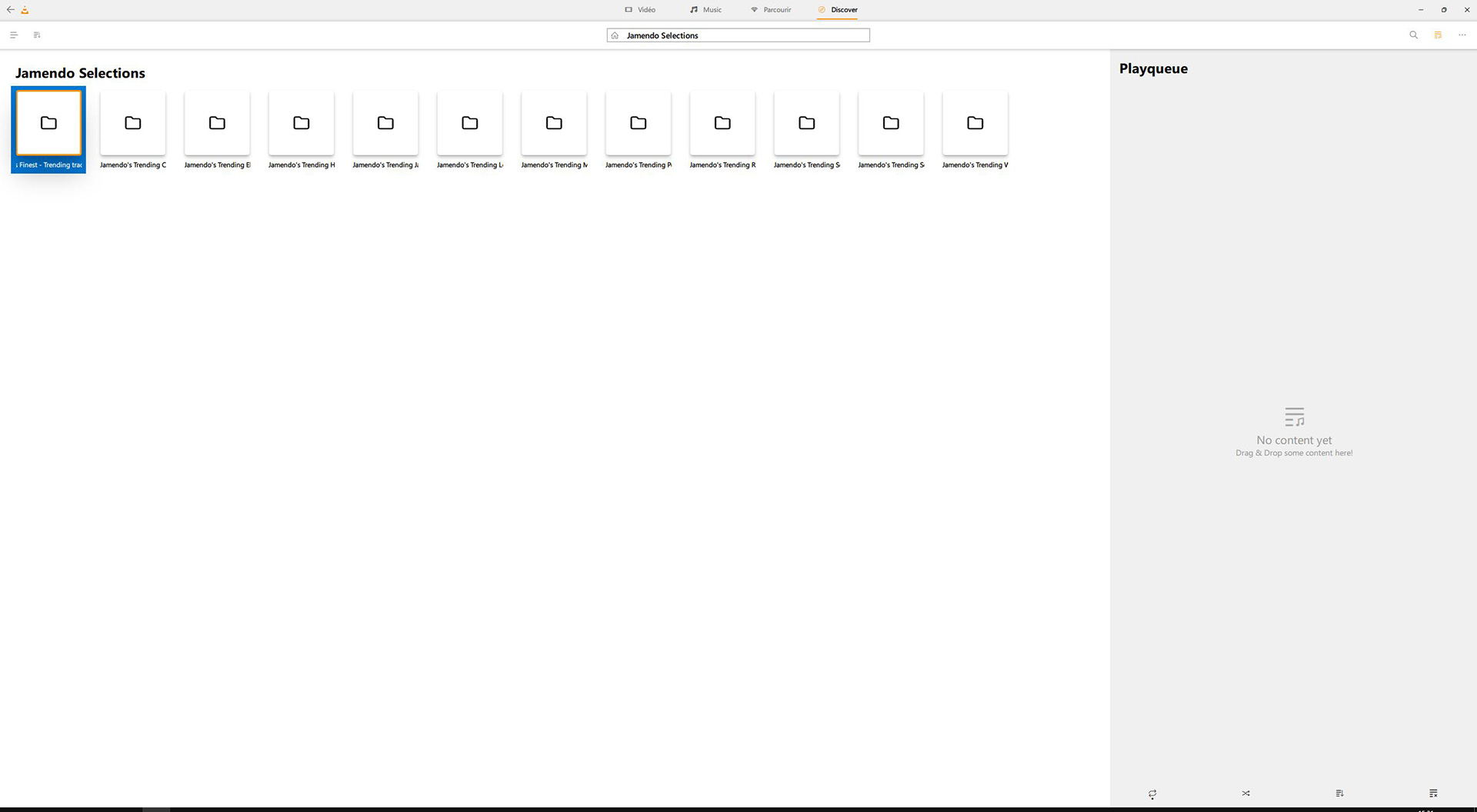The height and width of the screenshot is (812, 1477).
Task: Open the Jamendo's Trending V folder
Action: (975, 124)
